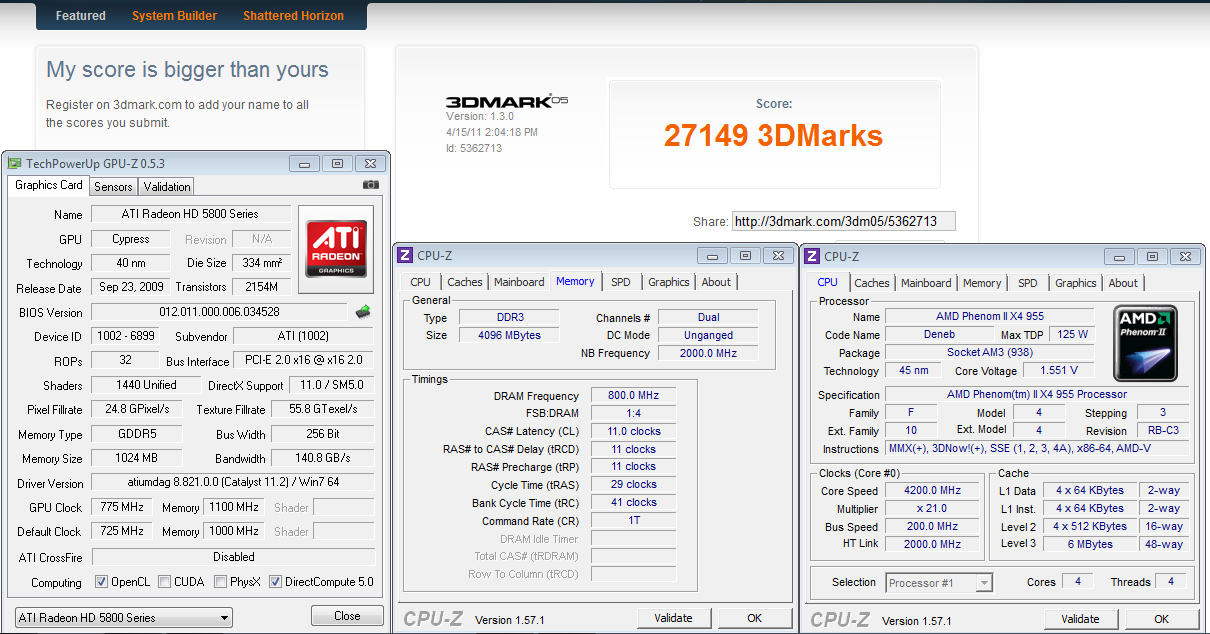Toggle the OpenCL checkbox in GPU-Z

(x=101, y=582)
